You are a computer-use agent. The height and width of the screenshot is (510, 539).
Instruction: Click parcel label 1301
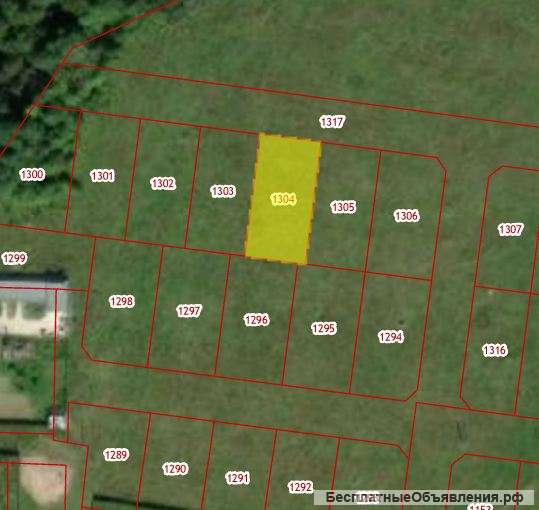(102, 176)
